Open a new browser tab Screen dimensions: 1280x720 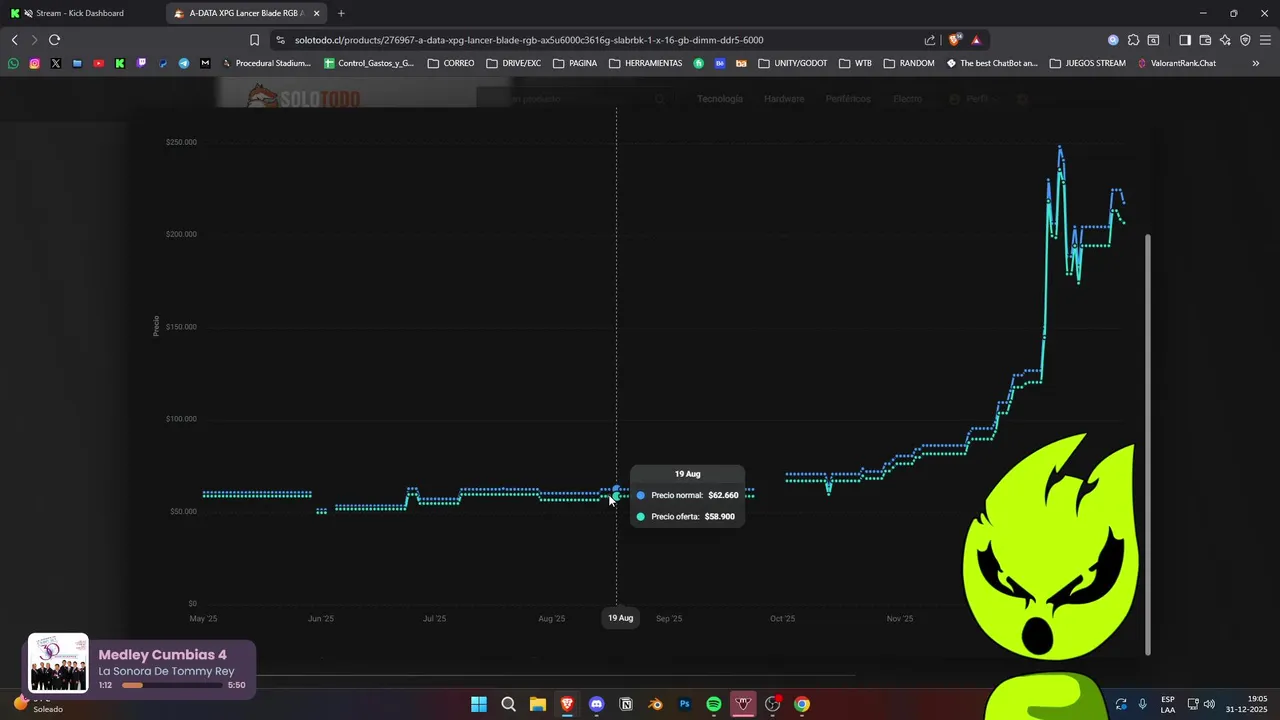pyautogui.click(x=341, y=13)
